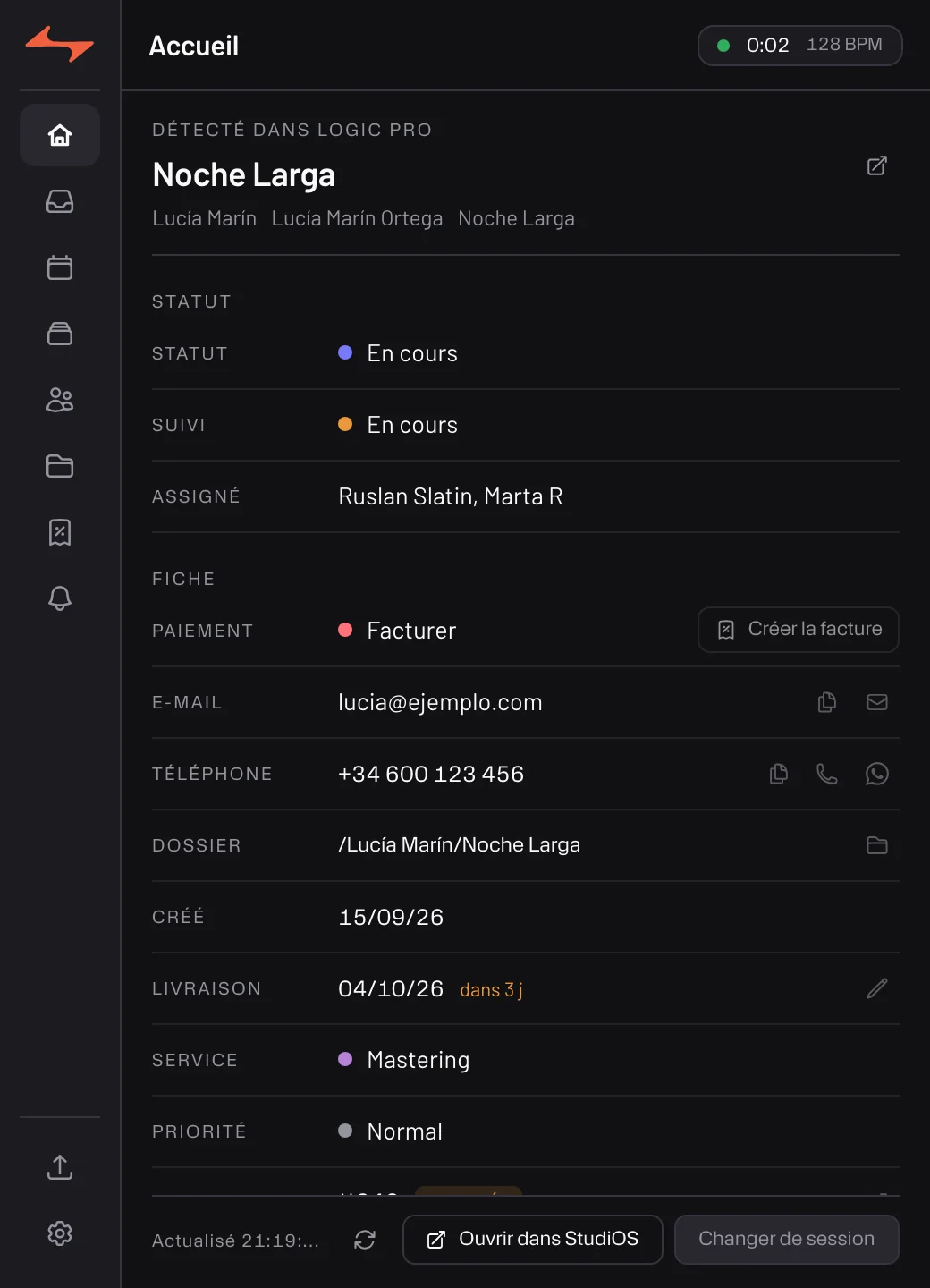Copy the phone number +34 600 123 456
930x1288 pixels.
click(x=779, y=774)
